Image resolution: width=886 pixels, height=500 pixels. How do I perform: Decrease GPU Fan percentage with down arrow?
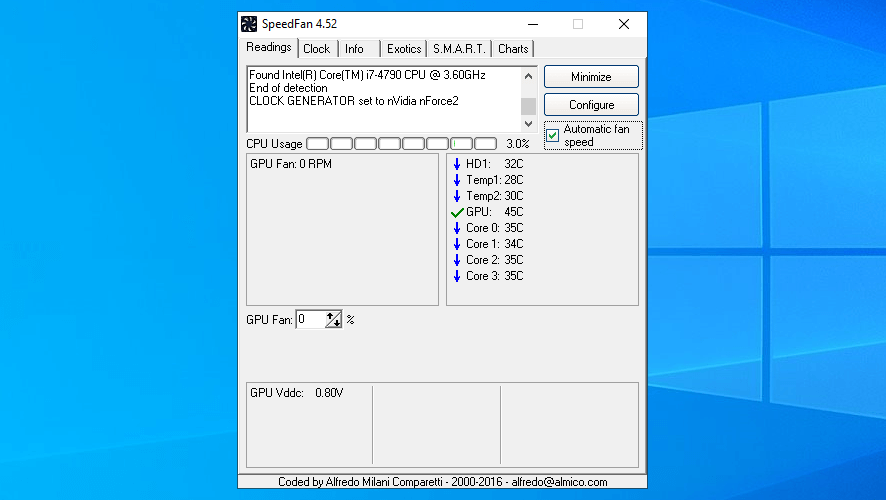pyautogui.click(x=337, y=323)
